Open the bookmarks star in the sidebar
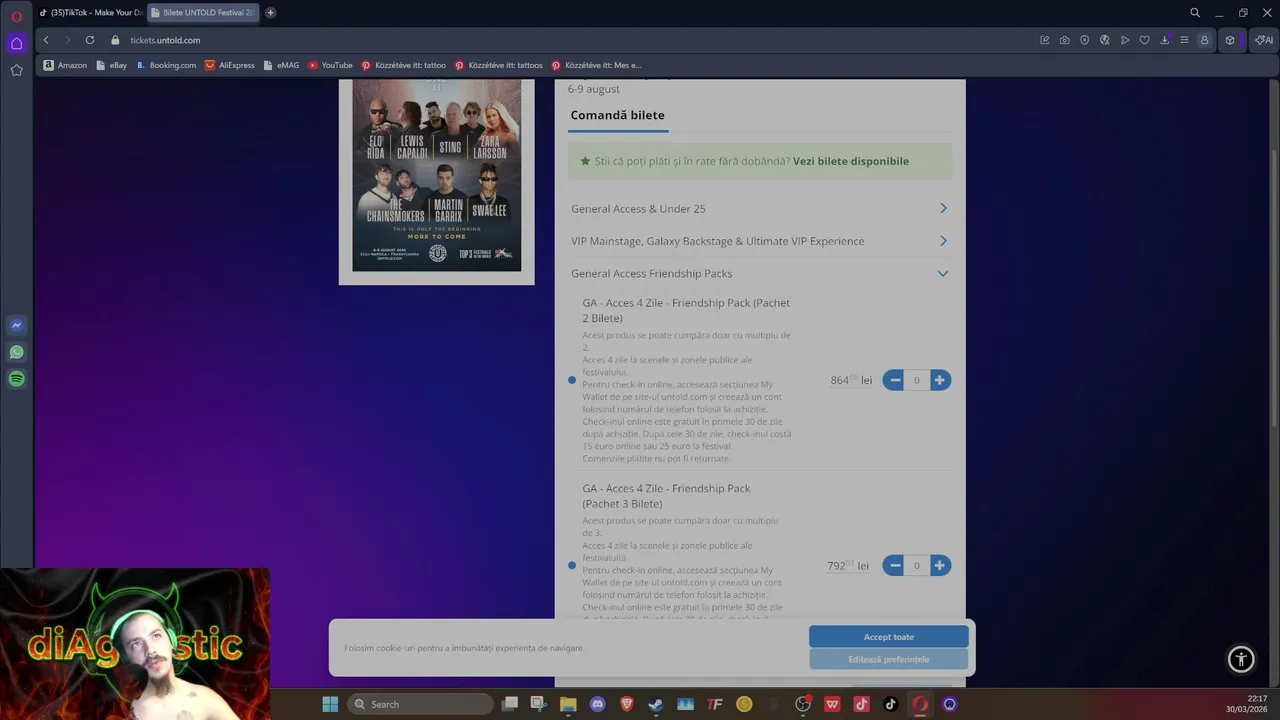 16,70
